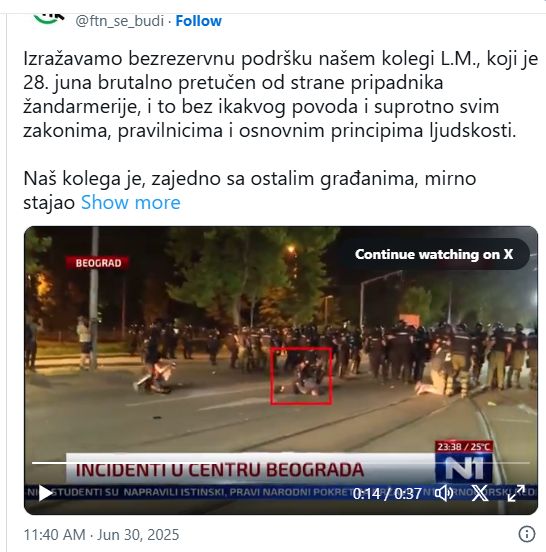Click the INCIDENTI U CENTRU BEOGRADA banner

(220, 470)
